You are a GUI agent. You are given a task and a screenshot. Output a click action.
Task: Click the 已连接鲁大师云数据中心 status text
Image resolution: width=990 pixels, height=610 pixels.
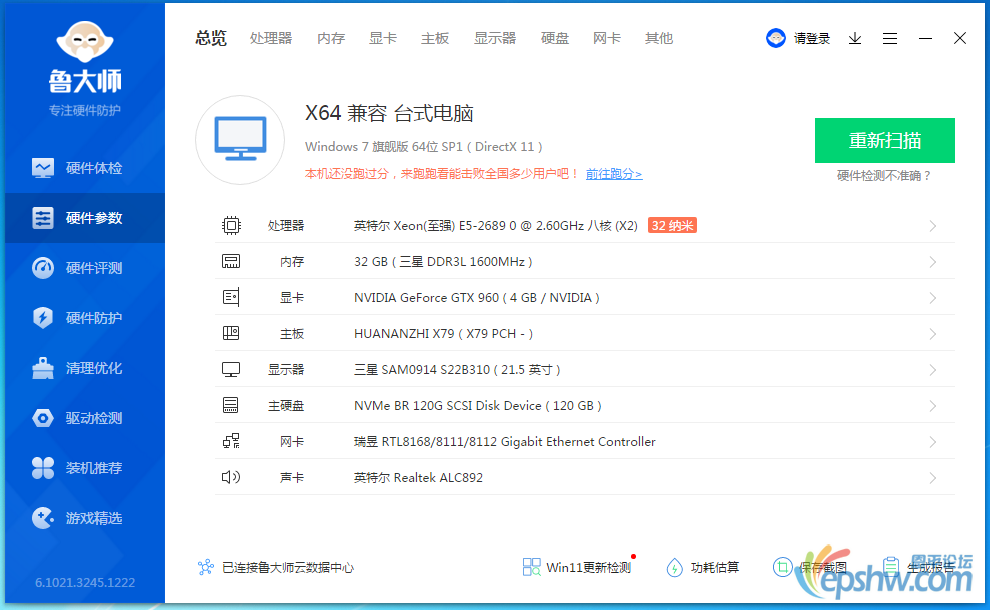click(288, 568)
